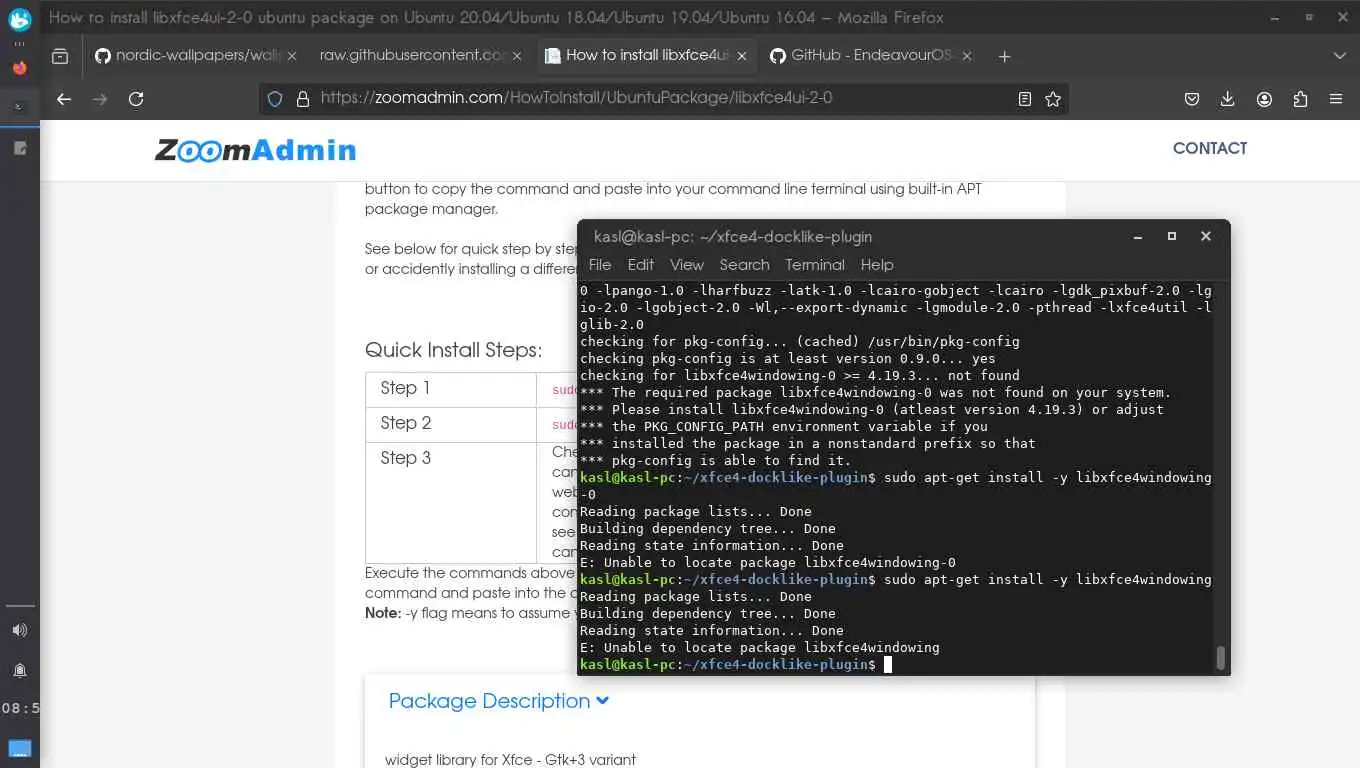The image size is (1360, 768).
Task: Close the nordic-wallpapers tab
Action: pos(292,56)
